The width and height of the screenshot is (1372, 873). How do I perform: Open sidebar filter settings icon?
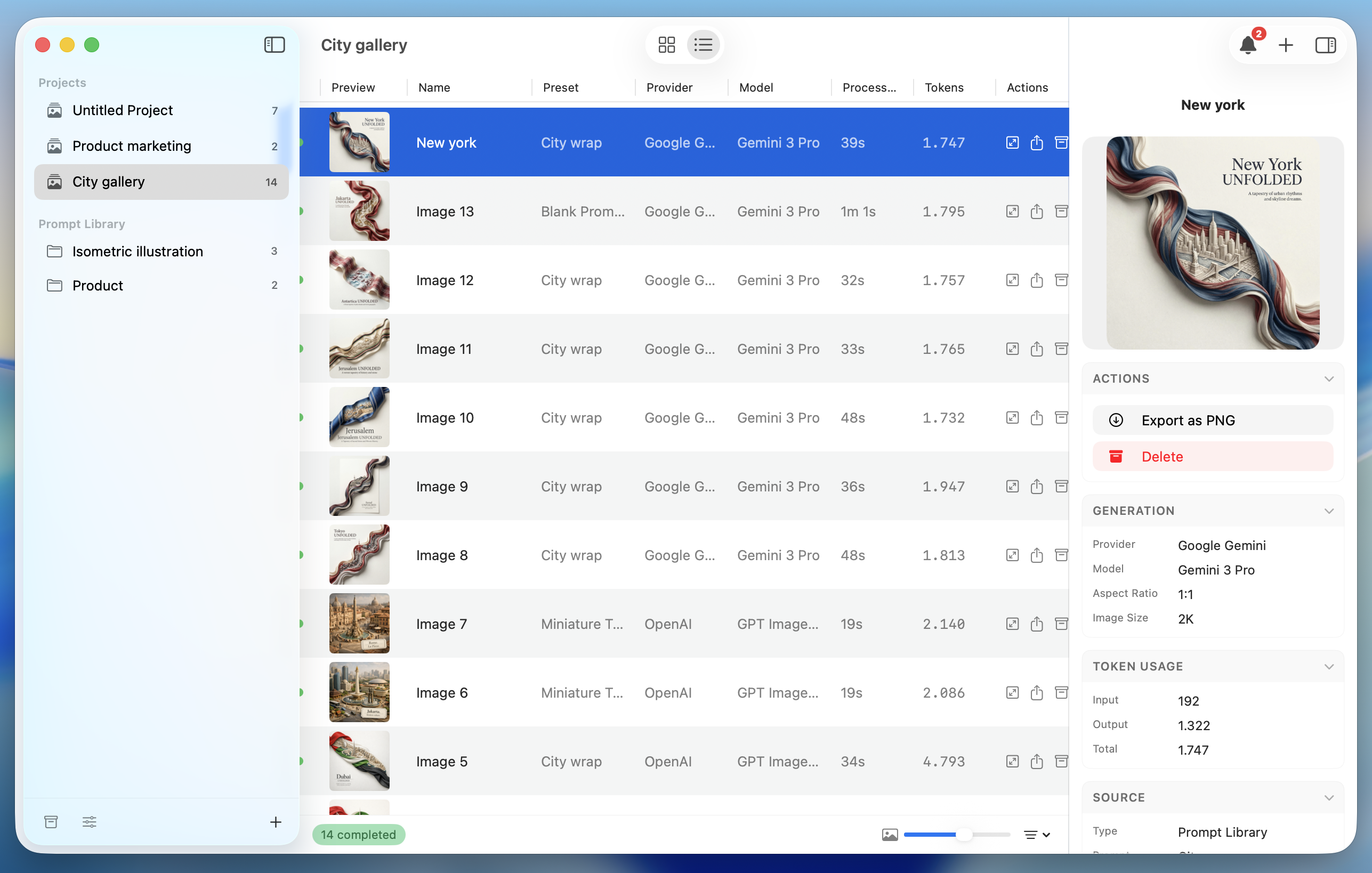click(x=90, y=822)
